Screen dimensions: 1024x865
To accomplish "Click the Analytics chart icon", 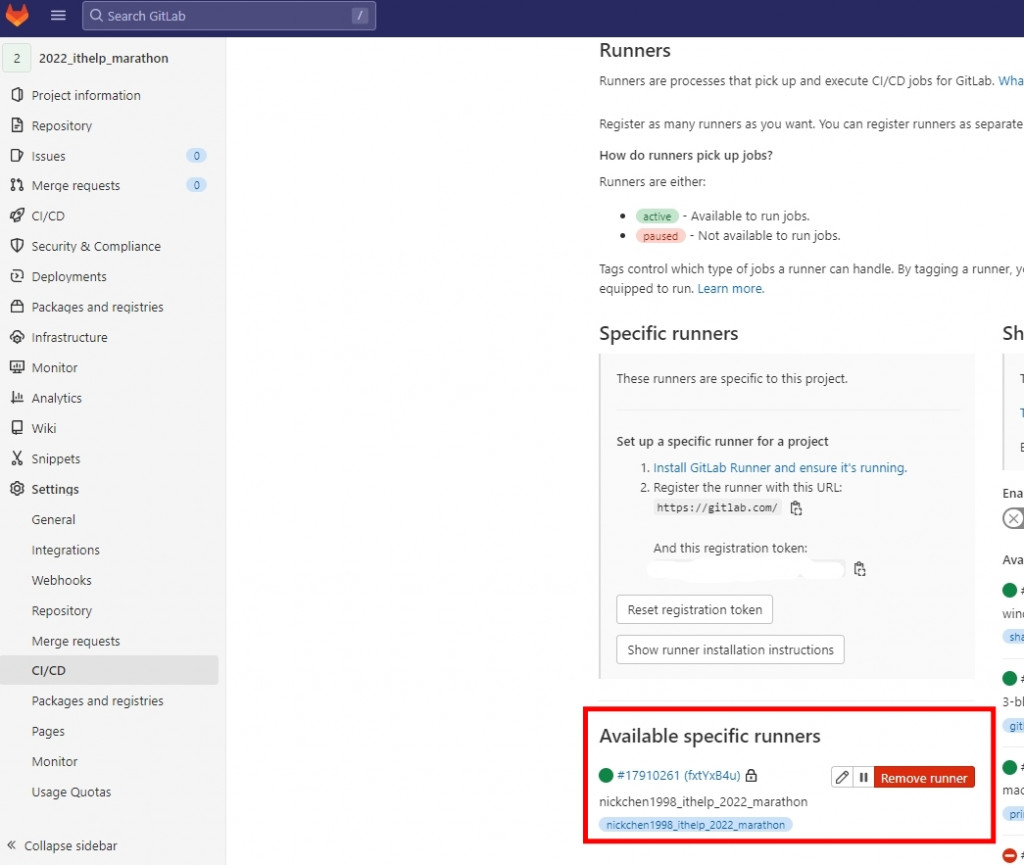I will [x=17, y=398].
